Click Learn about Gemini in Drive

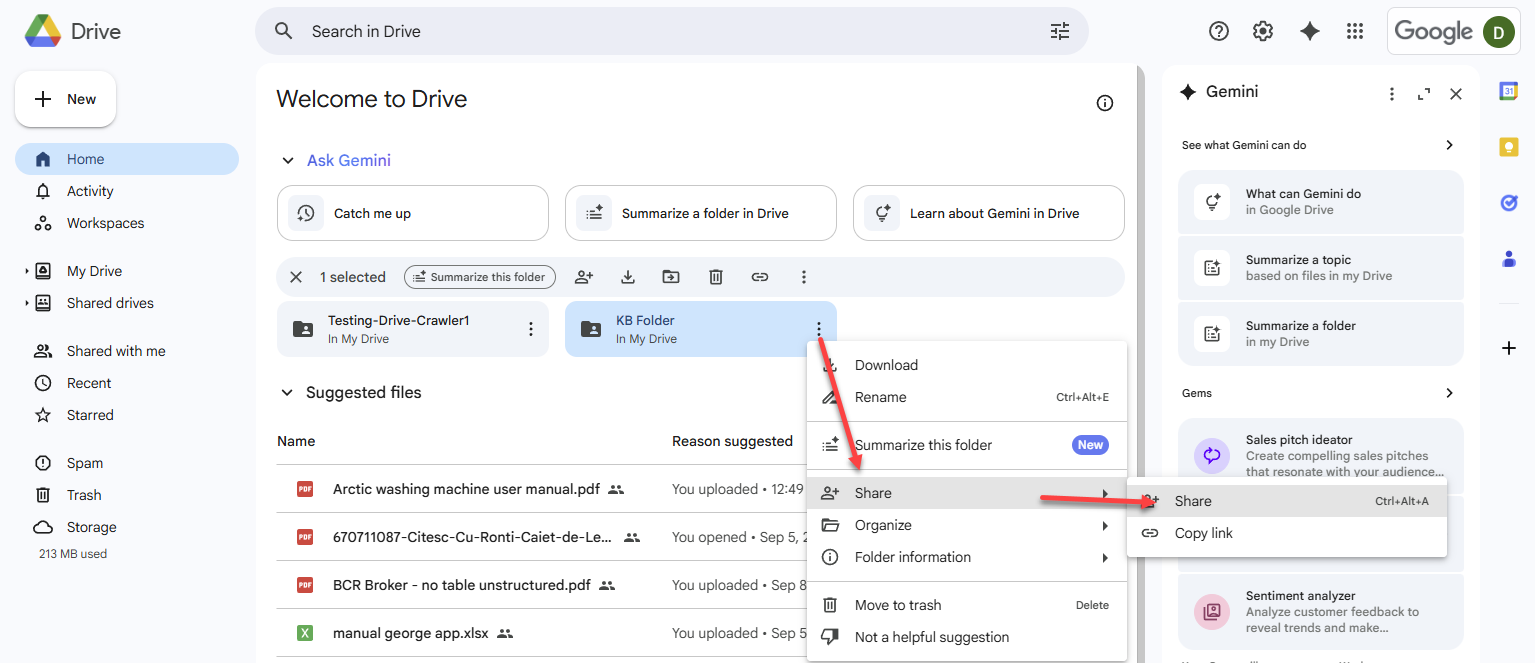point(989,213)
